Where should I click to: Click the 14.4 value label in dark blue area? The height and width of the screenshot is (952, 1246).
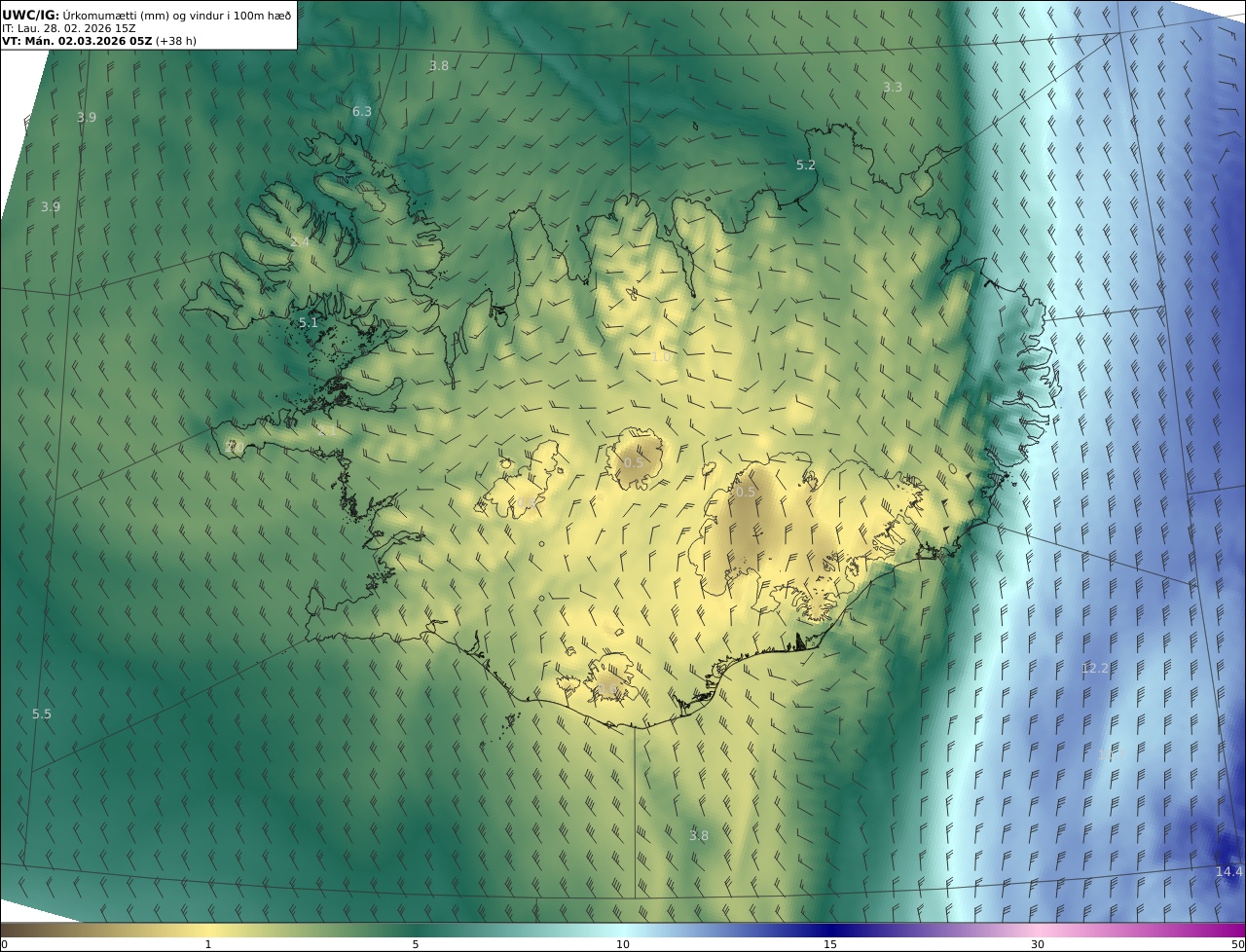coord(1228,872)
